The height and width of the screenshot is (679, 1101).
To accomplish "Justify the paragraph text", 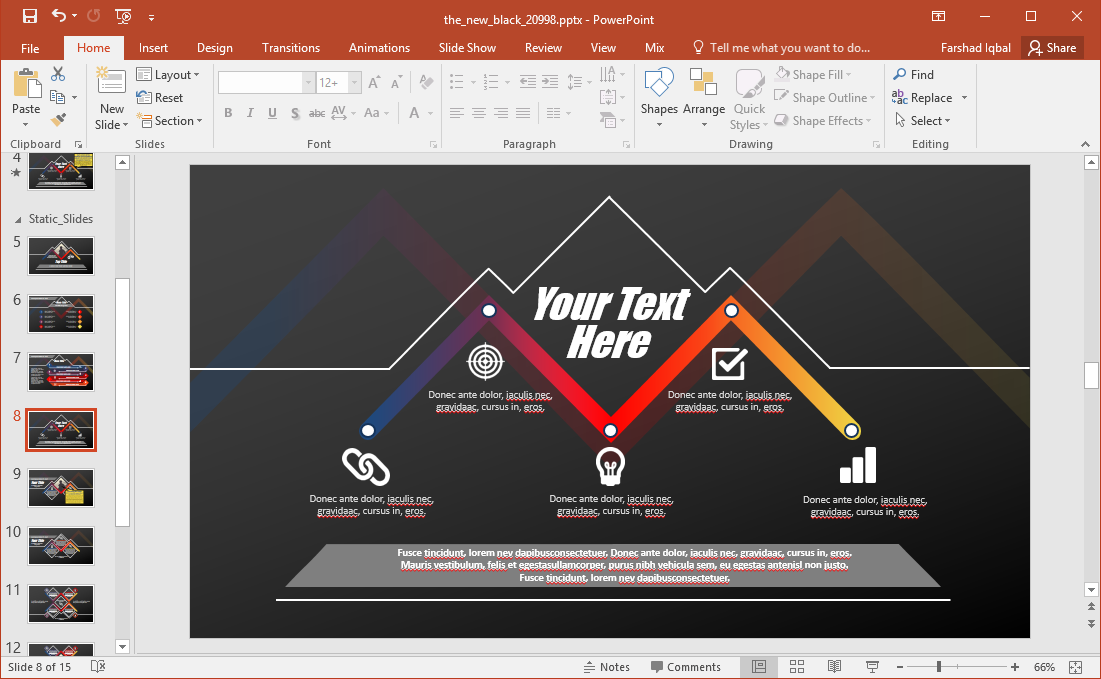I will coord(523,113).
